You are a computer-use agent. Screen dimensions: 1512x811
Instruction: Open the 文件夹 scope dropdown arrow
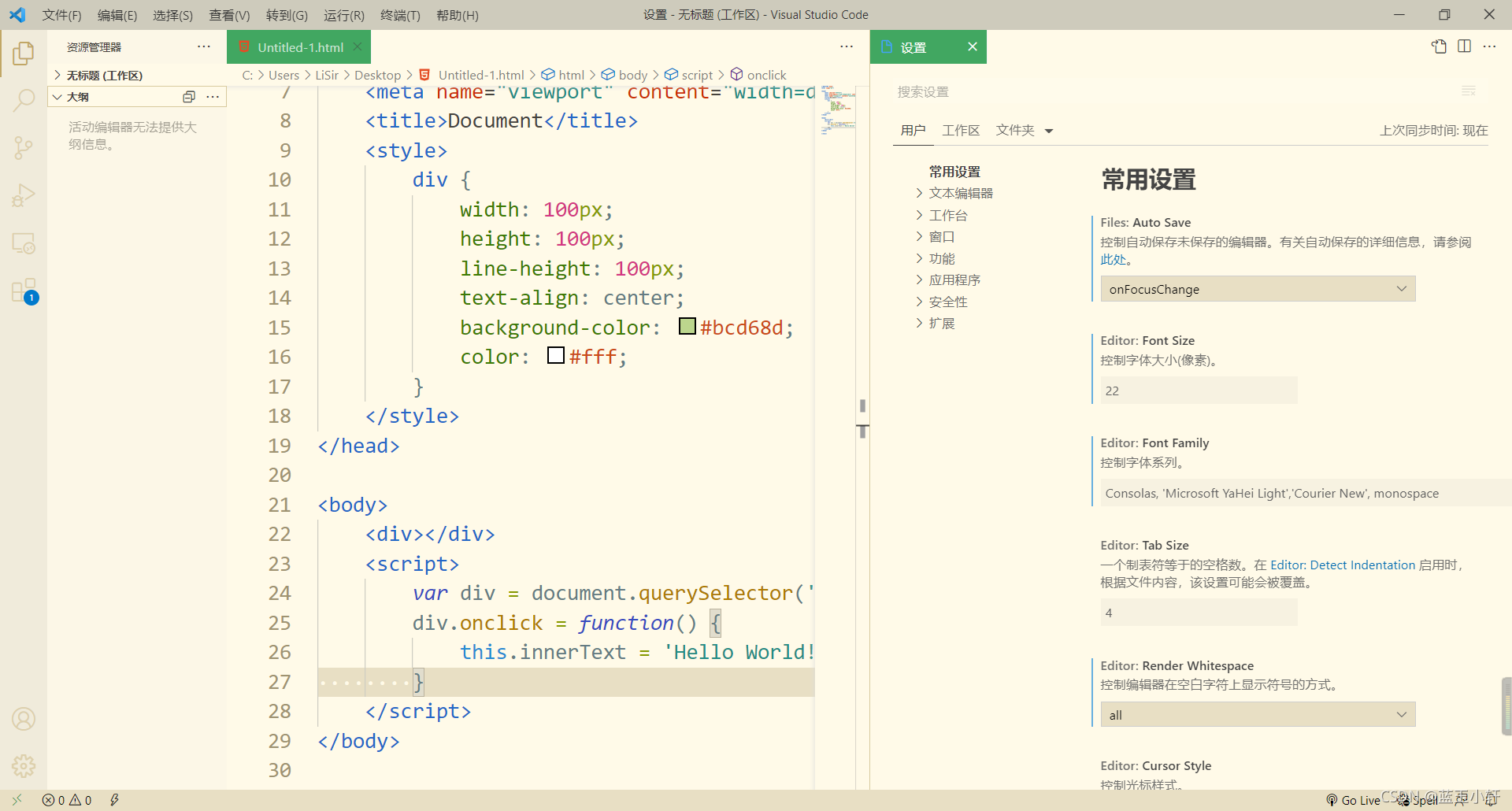coord(1049,131)
